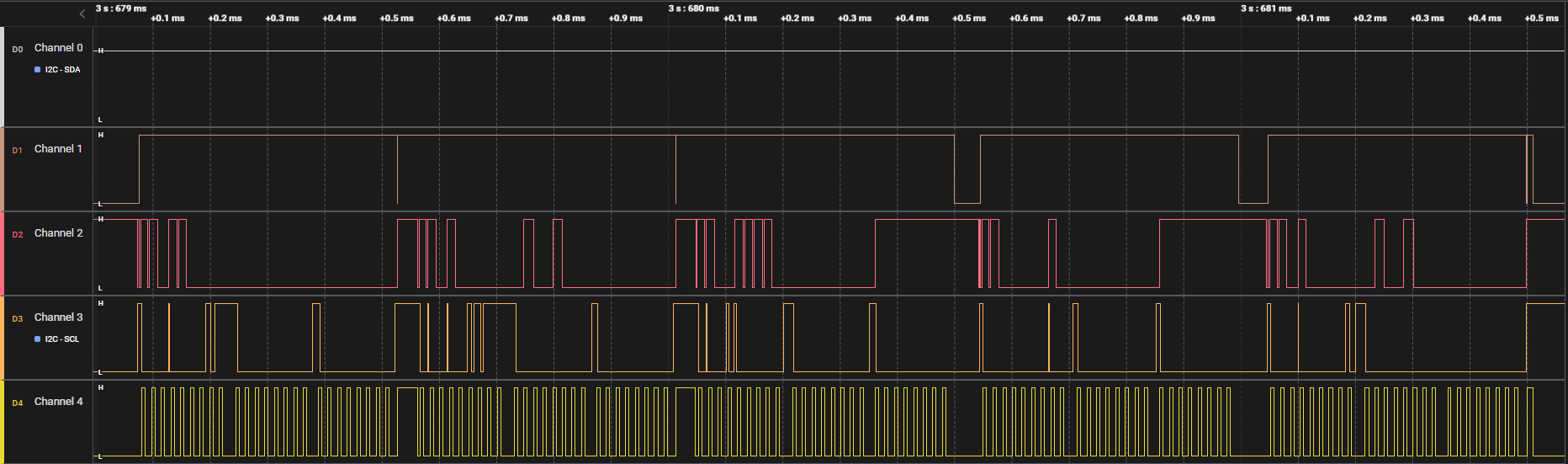The height and width of the screenshot is (464, 1568).
Task: Select the Channel 2 label
Action: (58, 233)
